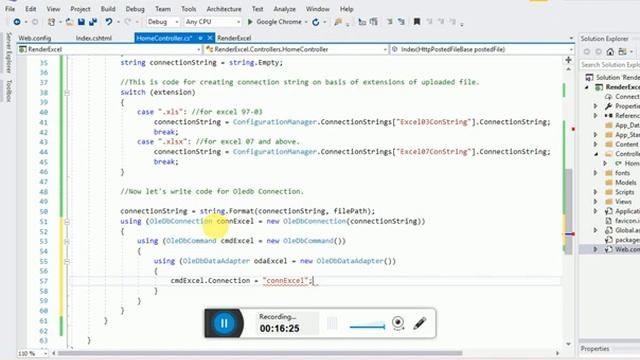
Task: Adjust the recorder volume slider
Action: [x=367, y=326]
